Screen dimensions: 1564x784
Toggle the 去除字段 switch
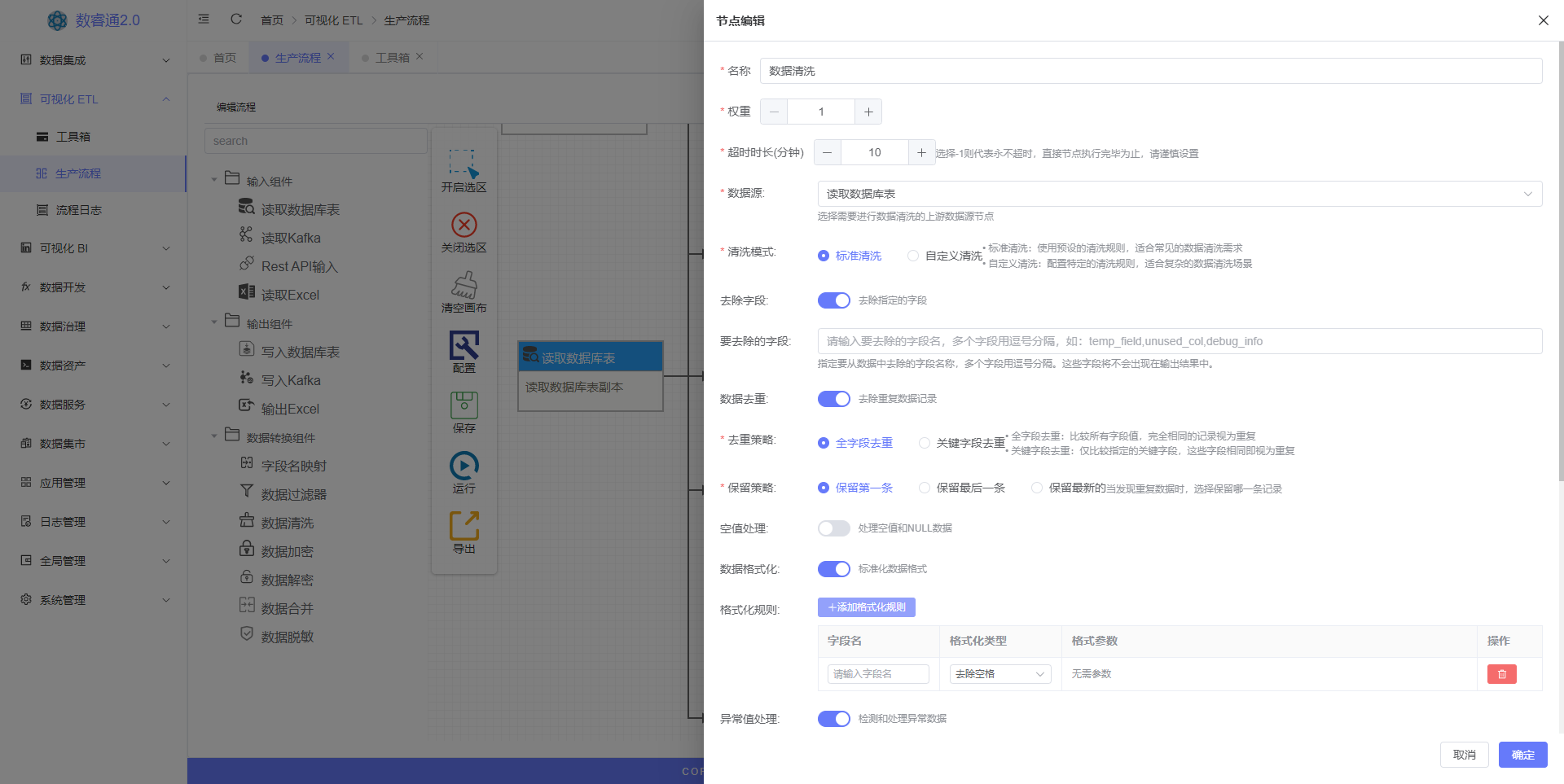point(833,300)
